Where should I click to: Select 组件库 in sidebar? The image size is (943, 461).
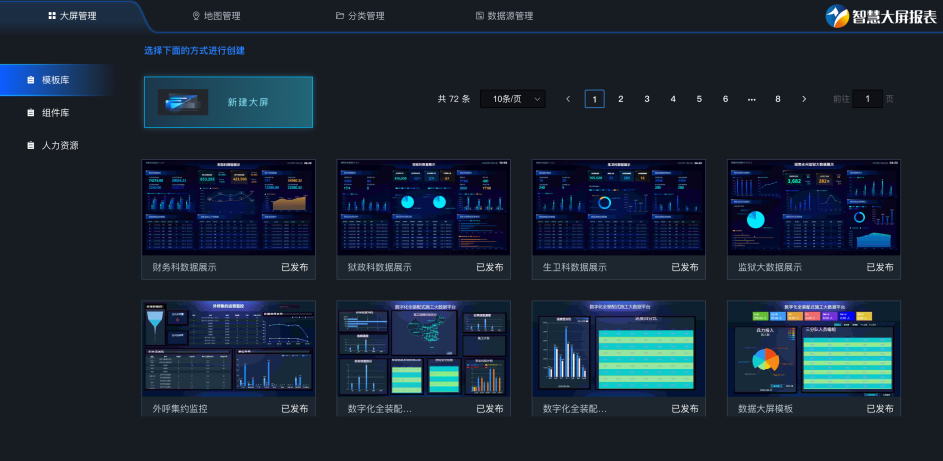coord(57,112)
